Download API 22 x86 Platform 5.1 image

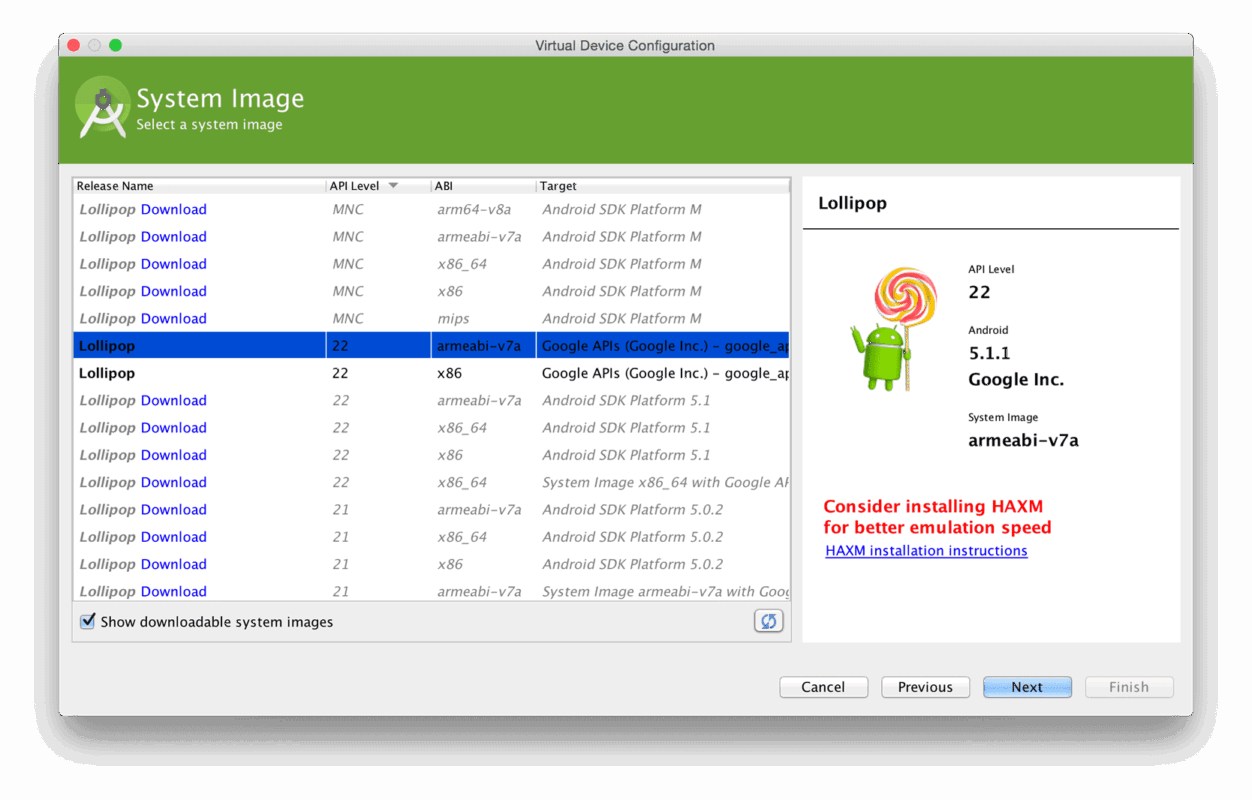173,455
